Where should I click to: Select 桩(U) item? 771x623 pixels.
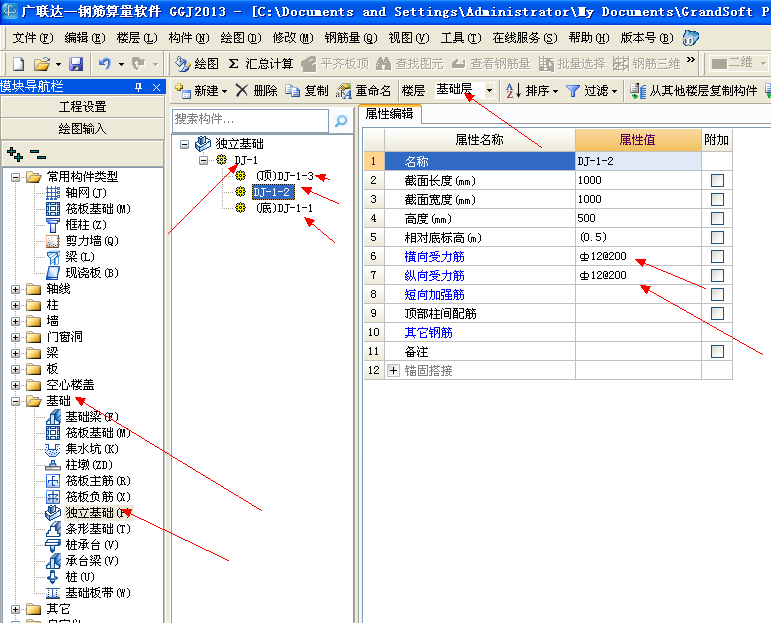coord(70,577)
